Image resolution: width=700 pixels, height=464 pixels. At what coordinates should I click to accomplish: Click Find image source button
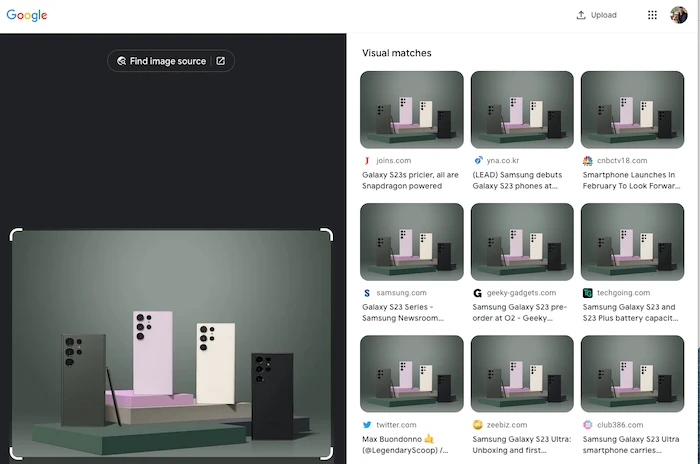(171, 61)
